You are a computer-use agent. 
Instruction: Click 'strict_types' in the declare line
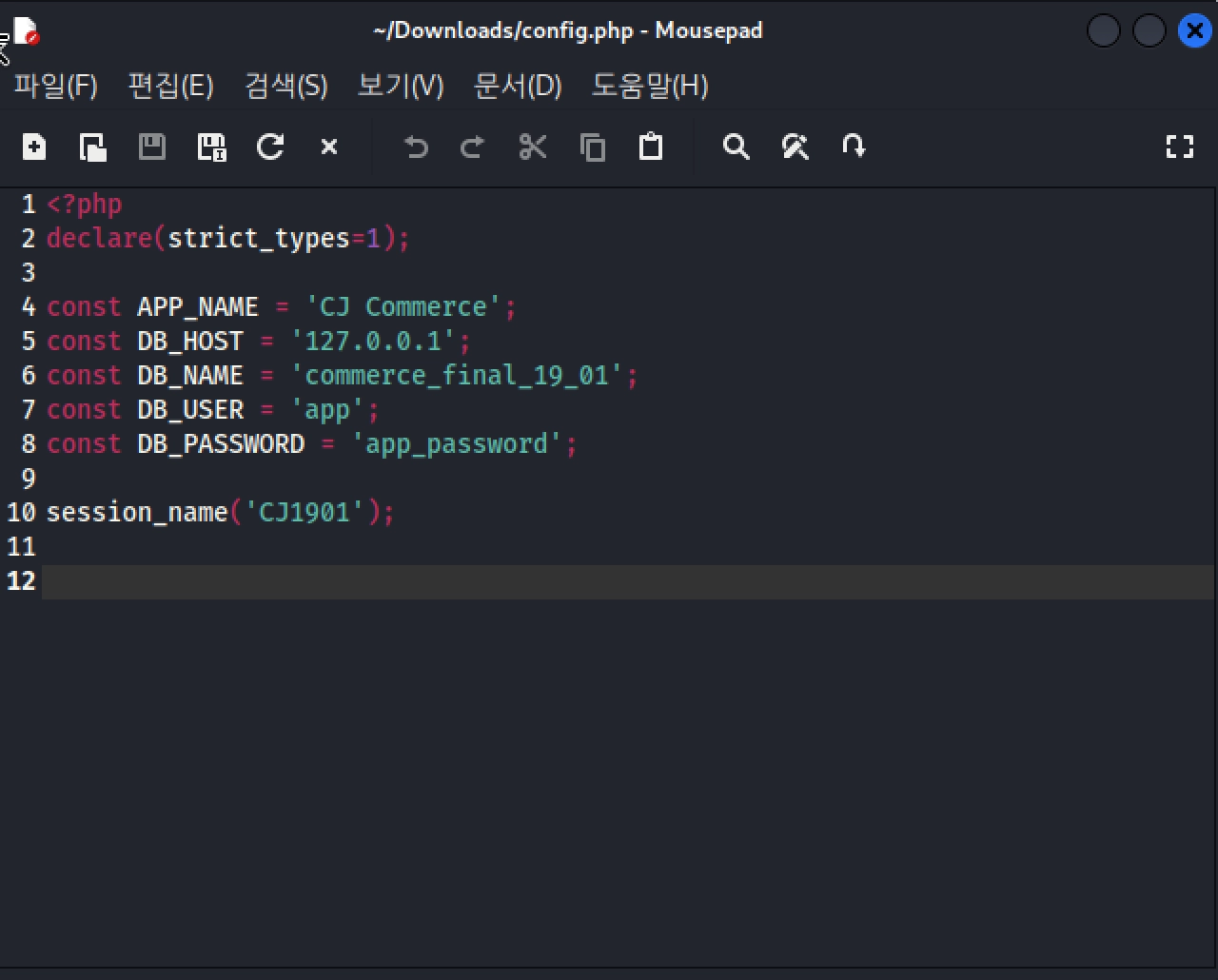pos(259,238)
